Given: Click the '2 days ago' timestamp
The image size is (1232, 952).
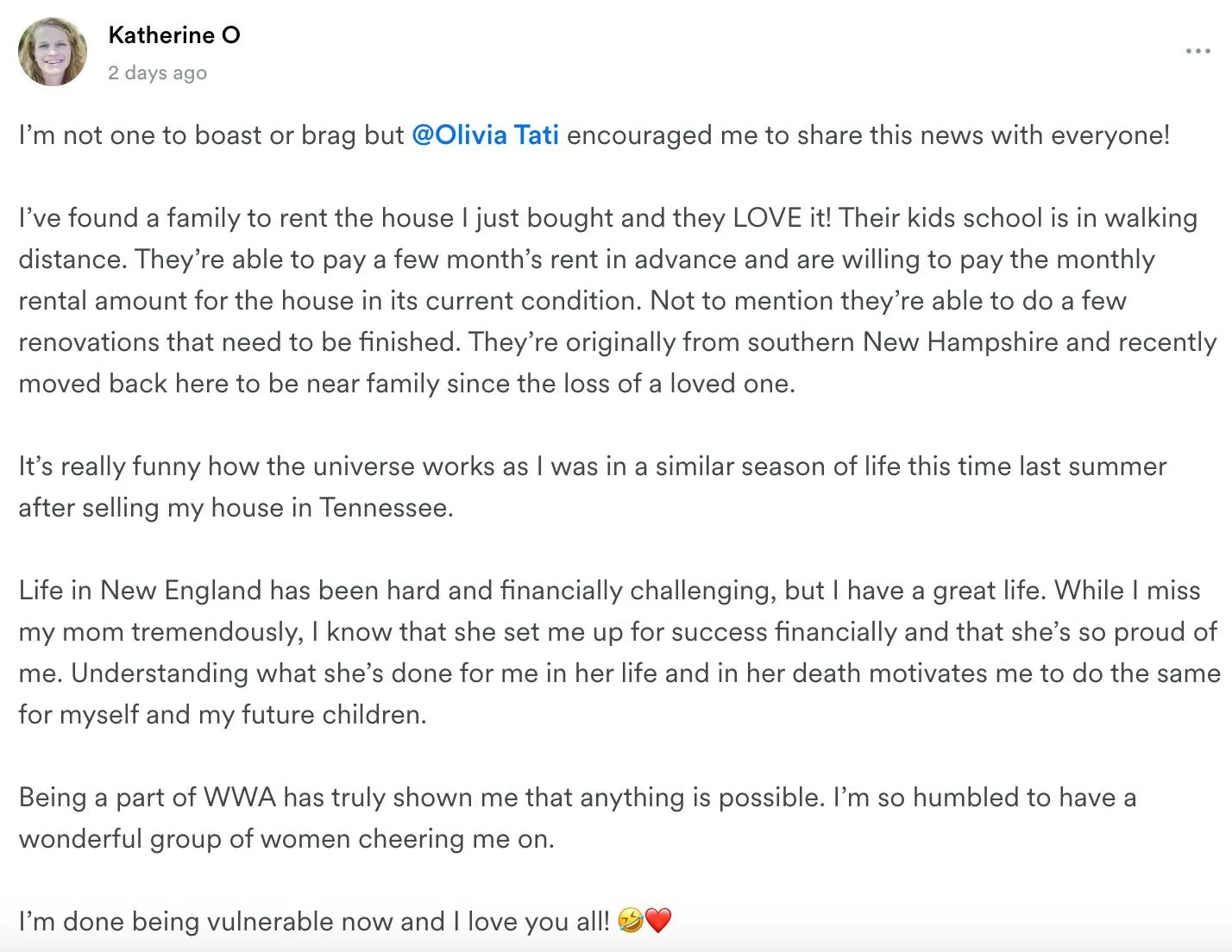Looking at the screenshot, I should tap(157, 72).
